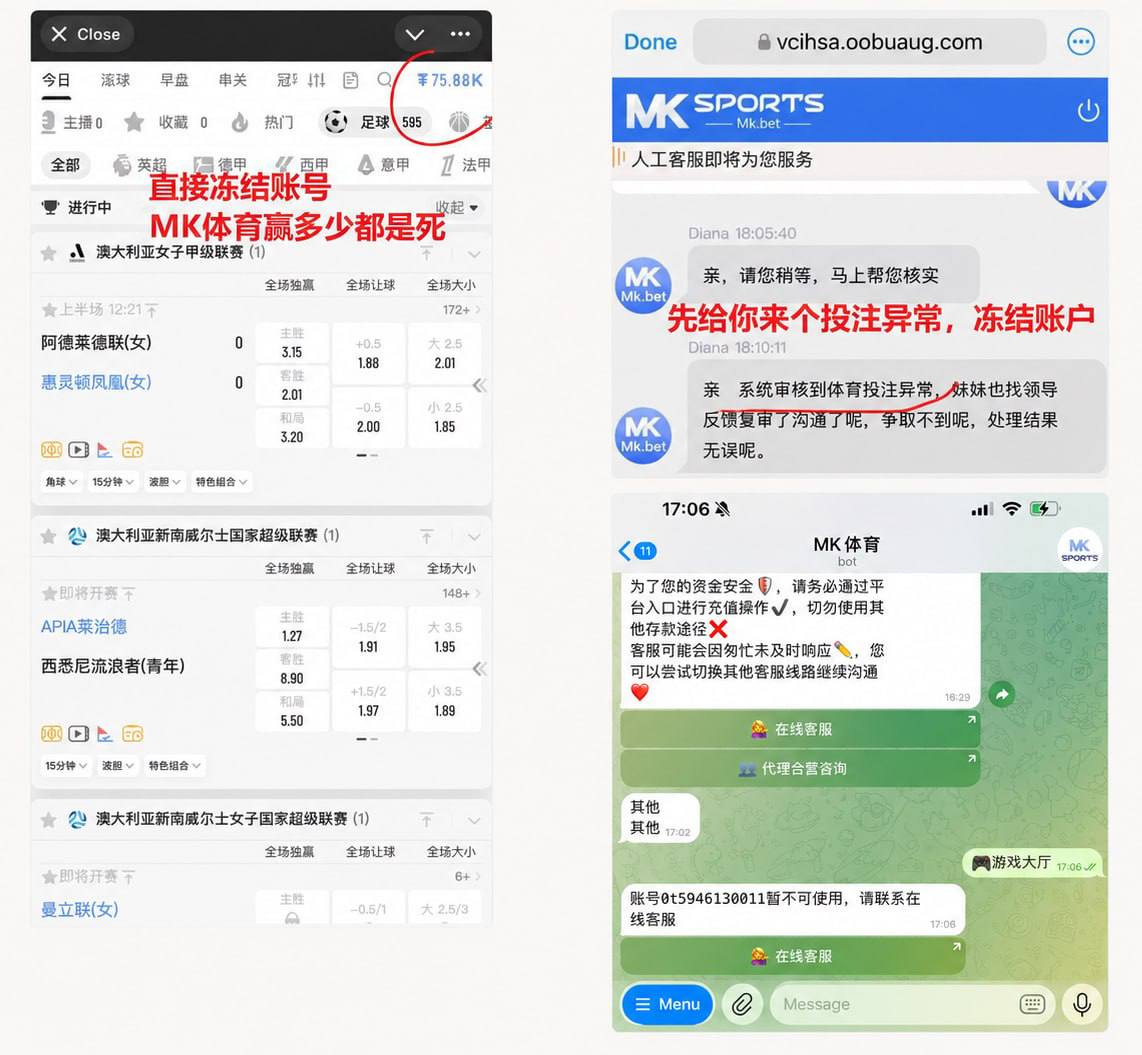This screenshot has width=1142, height=1055.
Task: Tap the attachment paperclip icon
Action: (741, 1005)
